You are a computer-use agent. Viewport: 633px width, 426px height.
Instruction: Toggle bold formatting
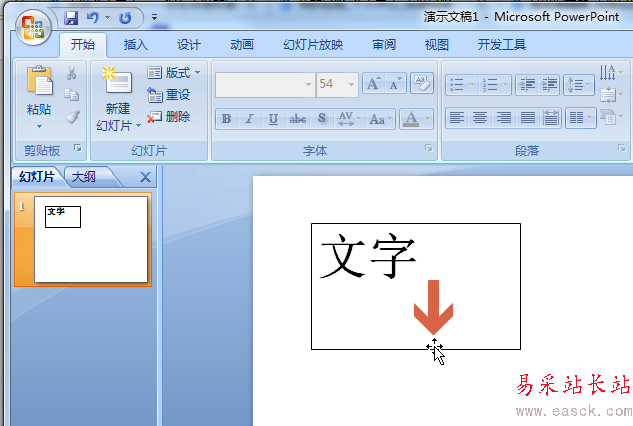[226, 119]
